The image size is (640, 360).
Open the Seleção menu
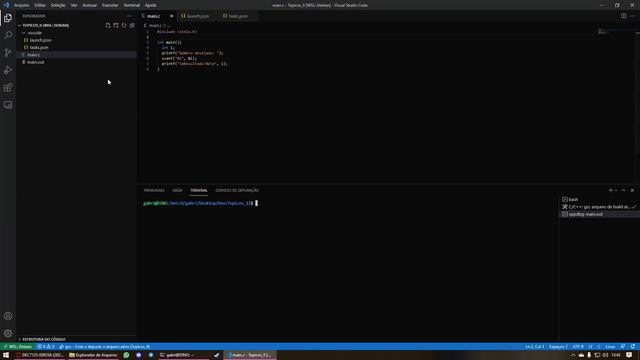click(x=58, y=5)
